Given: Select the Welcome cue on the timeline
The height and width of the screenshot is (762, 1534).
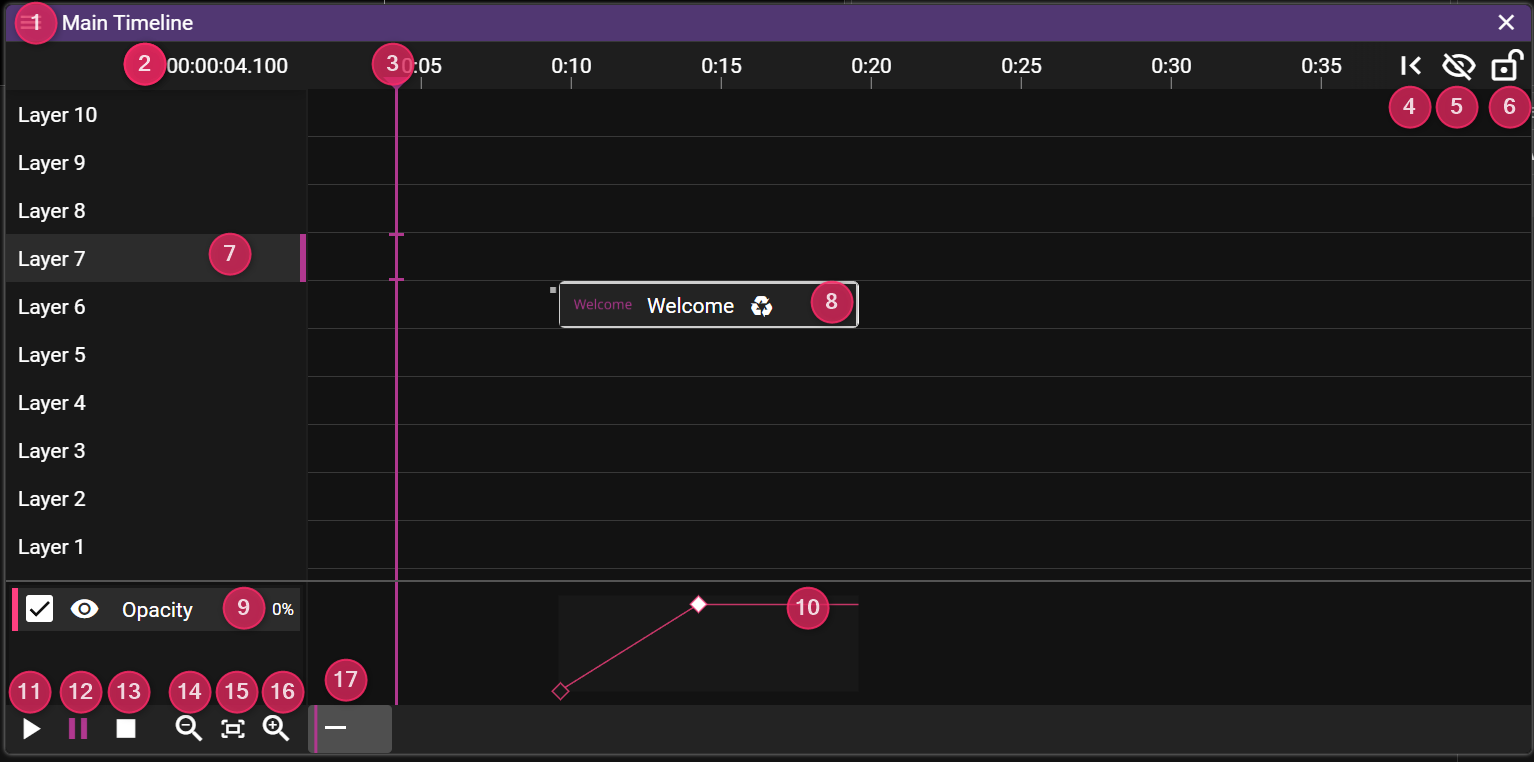Looking at the screenshot, I should (690, 306).
